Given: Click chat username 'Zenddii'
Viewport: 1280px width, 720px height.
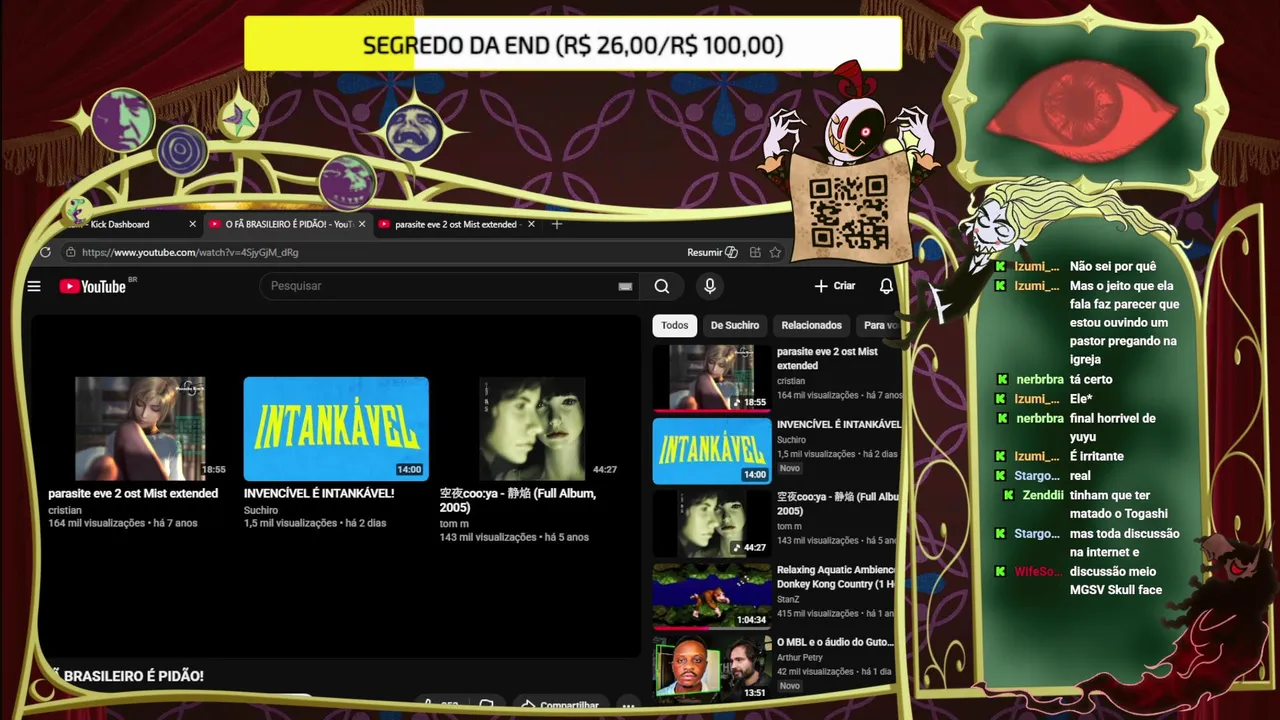Looking at the screenshot, I should (1044, 495).
